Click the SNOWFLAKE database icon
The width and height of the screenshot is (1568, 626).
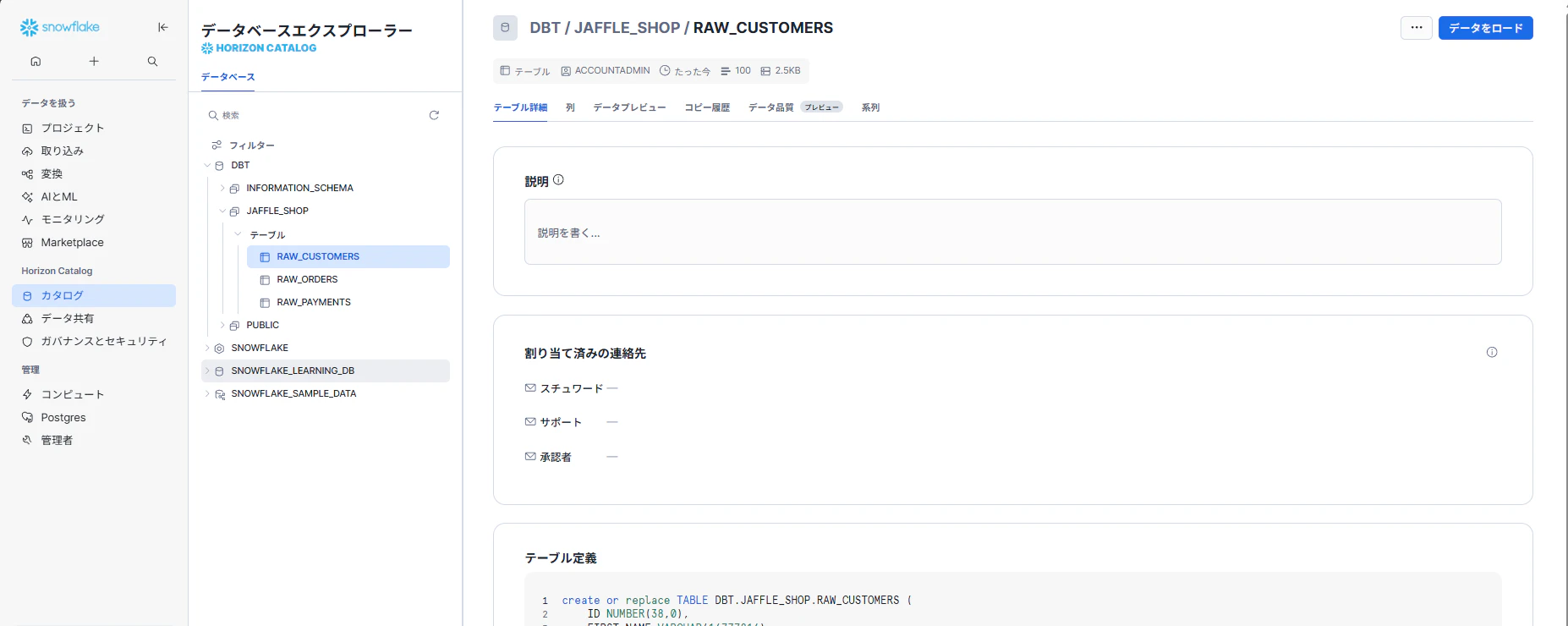tap(219, 349)
